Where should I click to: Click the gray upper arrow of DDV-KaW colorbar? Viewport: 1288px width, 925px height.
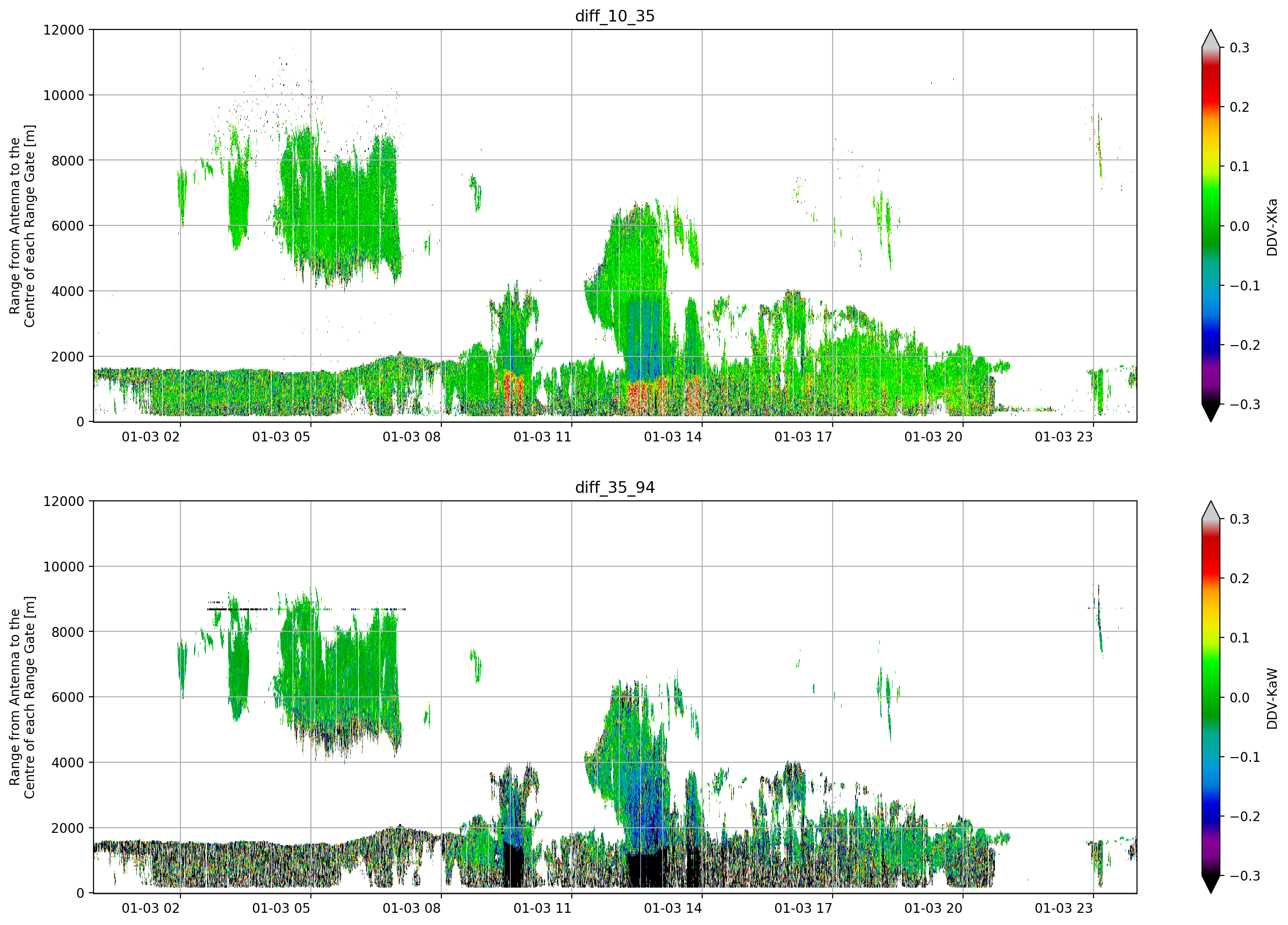[1211, 511]
